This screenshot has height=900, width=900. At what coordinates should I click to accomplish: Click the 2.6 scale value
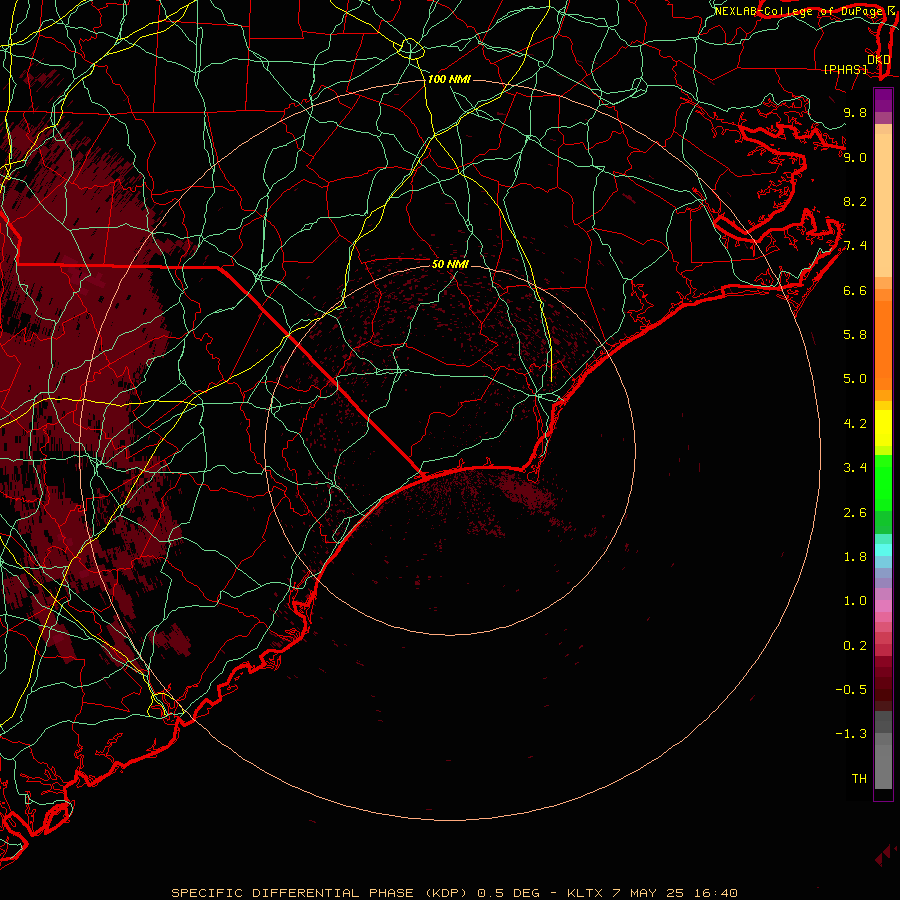(x=855, y=512)
